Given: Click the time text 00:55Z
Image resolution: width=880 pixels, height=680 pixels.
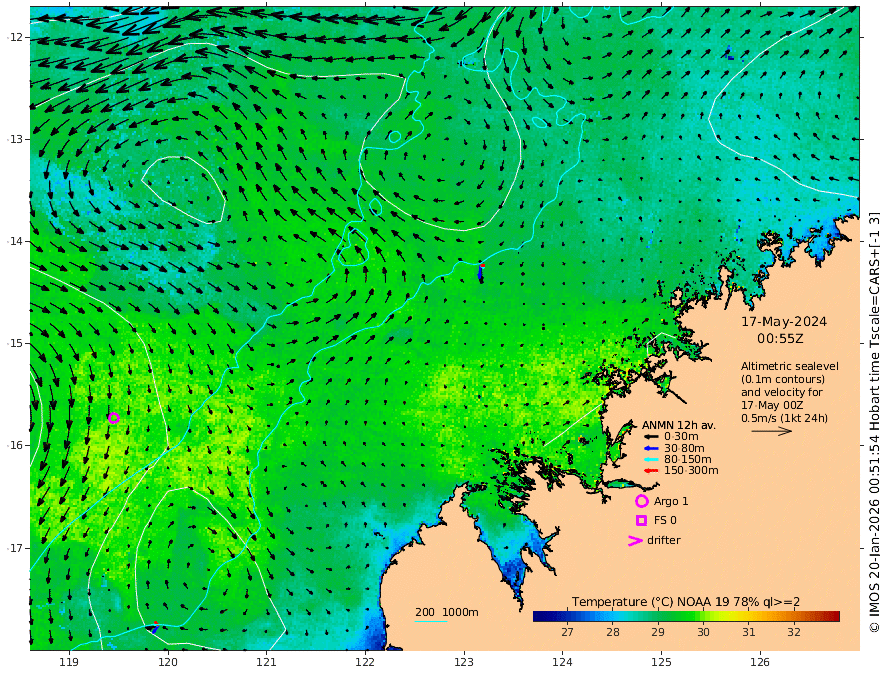Looking at the screenshot, I should [780, 339].
